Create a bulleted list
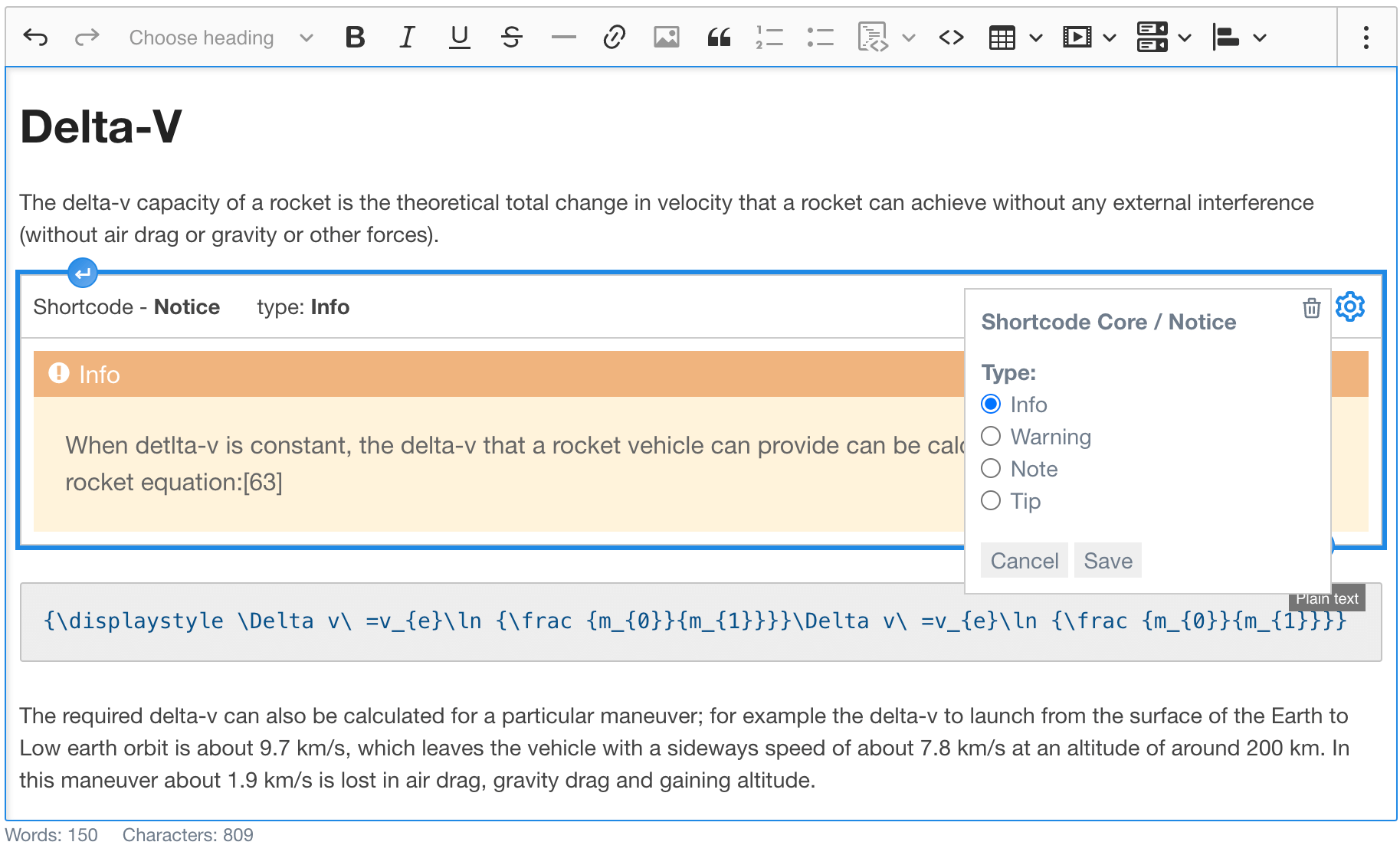1400x855 pixels. (820, 37)
